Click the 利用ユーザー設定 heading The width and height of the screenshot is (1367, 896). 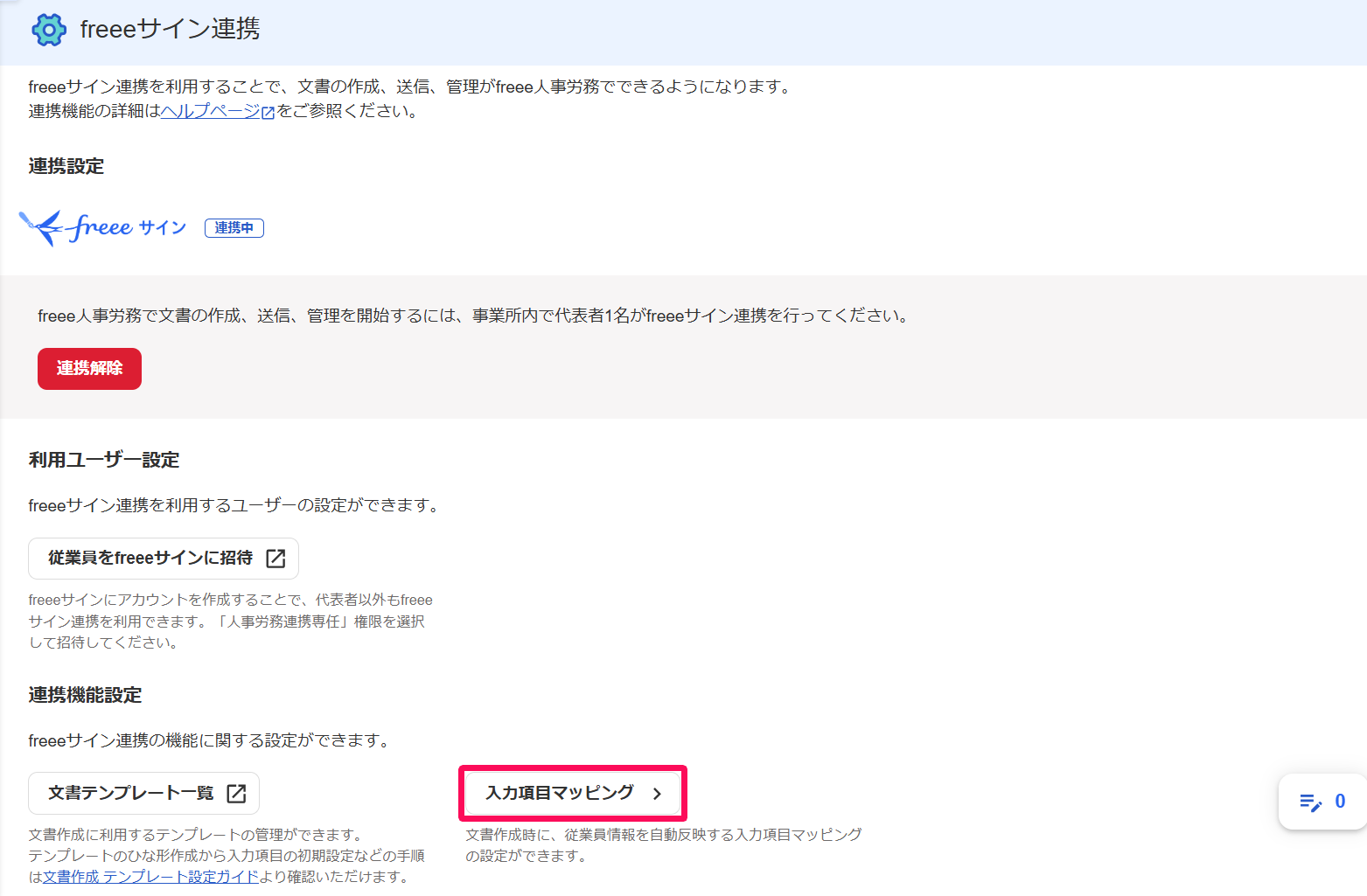point(104,460)
